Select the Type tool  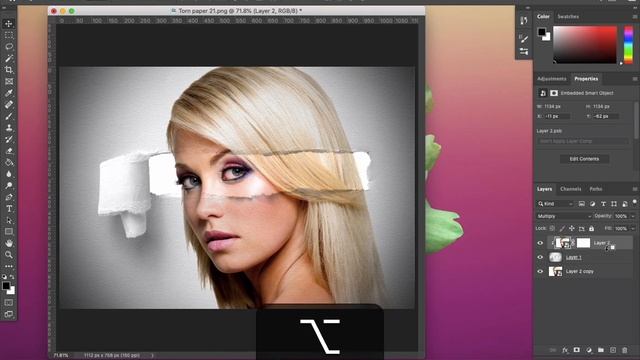tap(9, 209)
